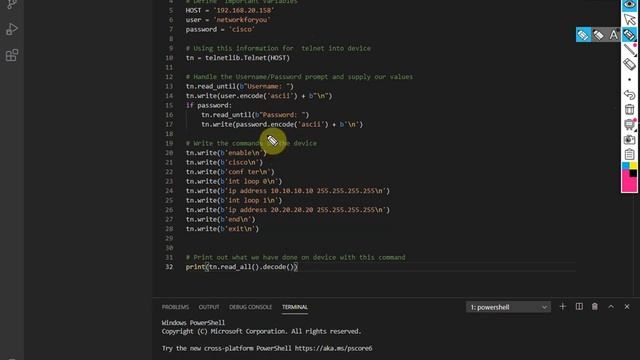Click line number 32 in the gutter
This screenshot has height=360, width=640.
[x=169, y=267]
